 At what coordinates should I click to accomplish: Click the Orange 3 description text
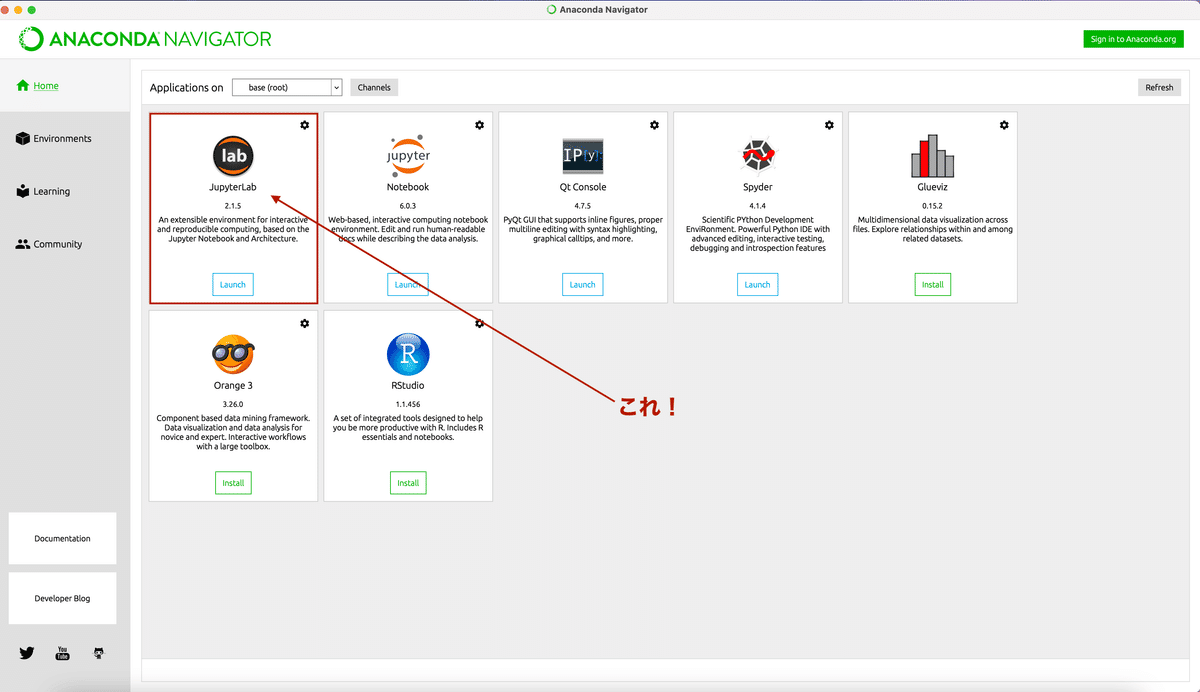[233, 432]
